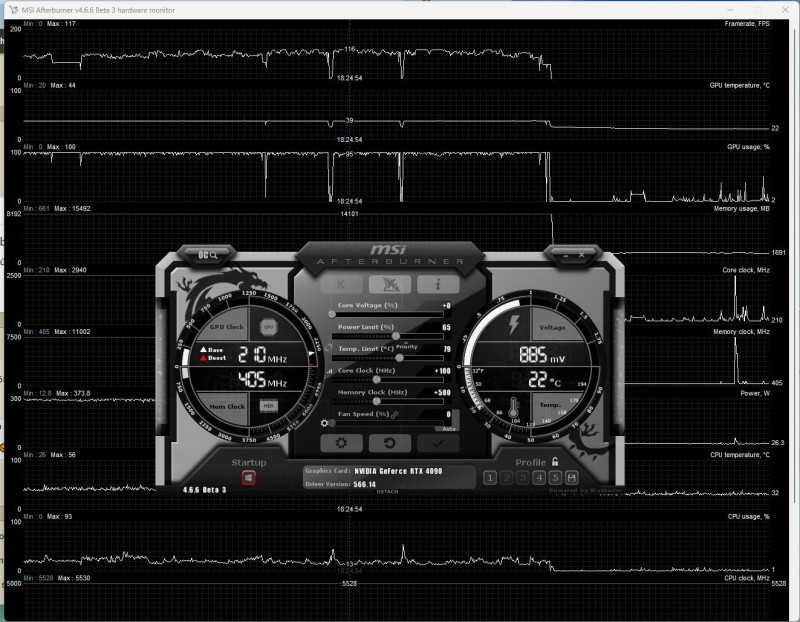Click the Core Clock slider handle
The width and height of the screenshot is (800, 622).
pyautogui.click(x=377, y=380)
